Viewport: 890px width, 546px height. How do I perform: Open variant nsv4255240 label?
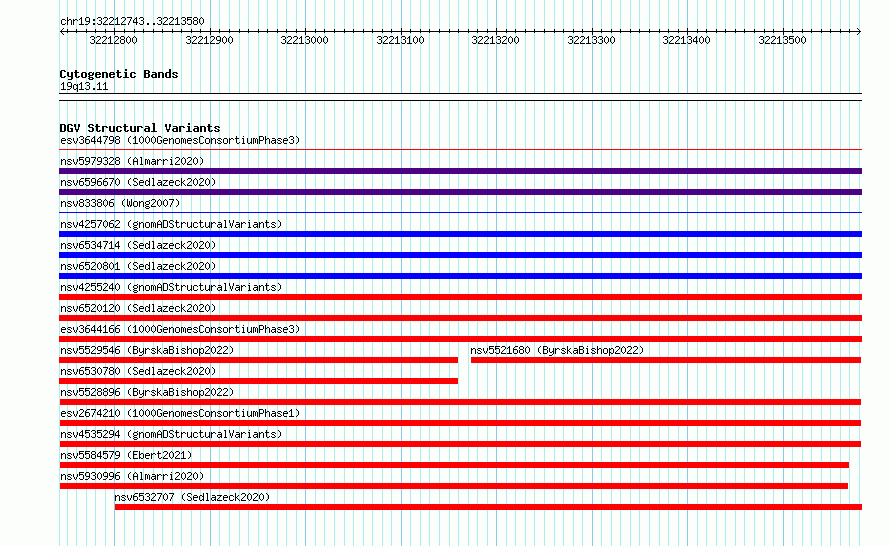(171, 287)
